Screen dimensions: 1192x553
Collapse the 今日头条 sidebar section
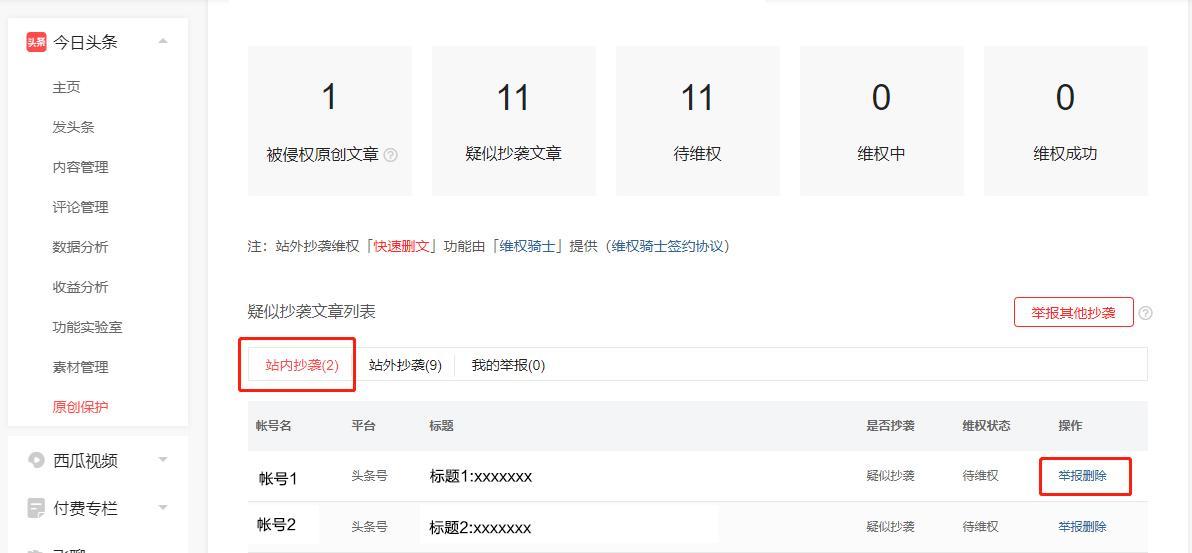coord(163,42)
